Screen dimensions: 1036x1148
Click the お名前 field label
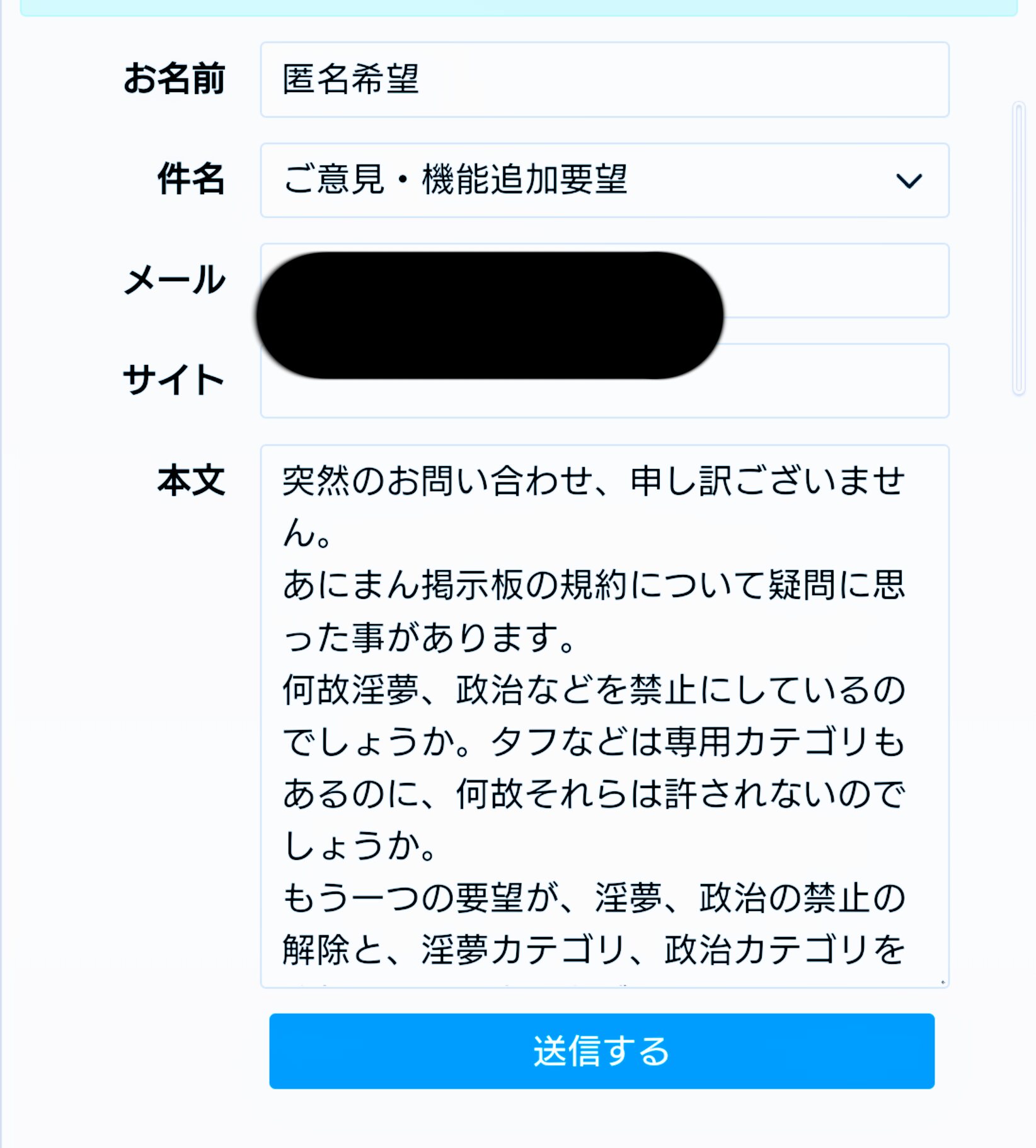coord(174,79)
